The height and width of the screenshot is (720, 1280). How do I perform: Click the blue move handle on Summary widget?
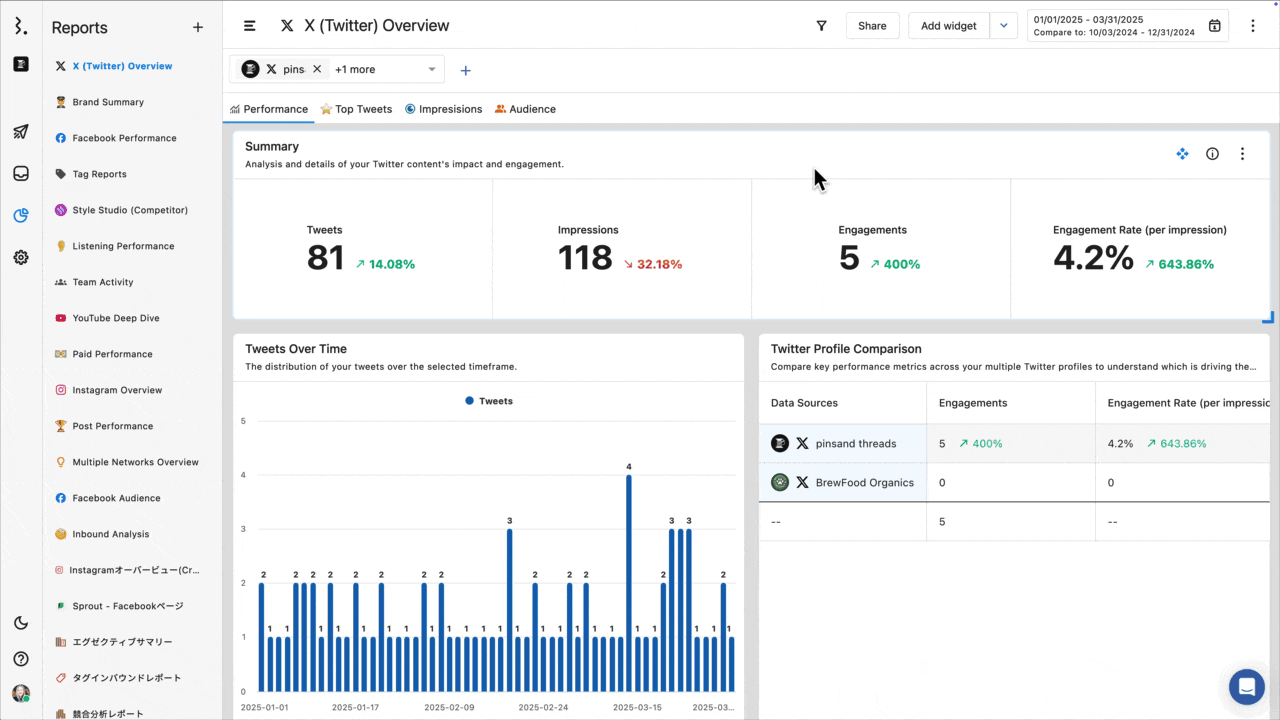1182,153
